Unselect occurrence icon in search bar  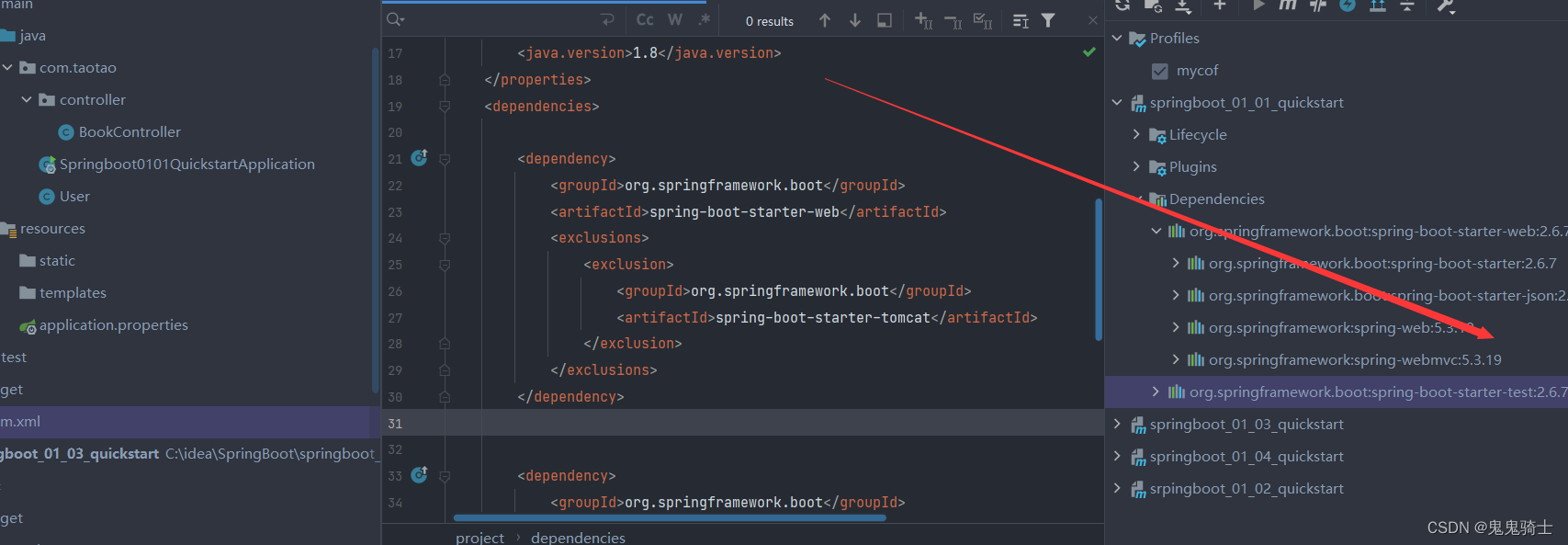point(953,20)
